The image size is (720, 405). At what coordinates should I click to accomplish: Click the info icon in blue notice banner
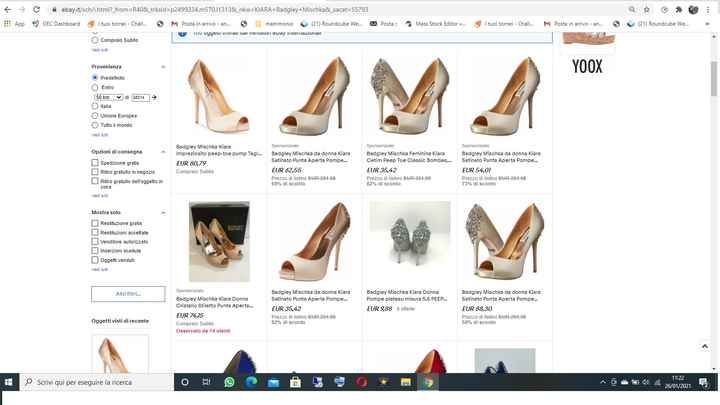182,34
